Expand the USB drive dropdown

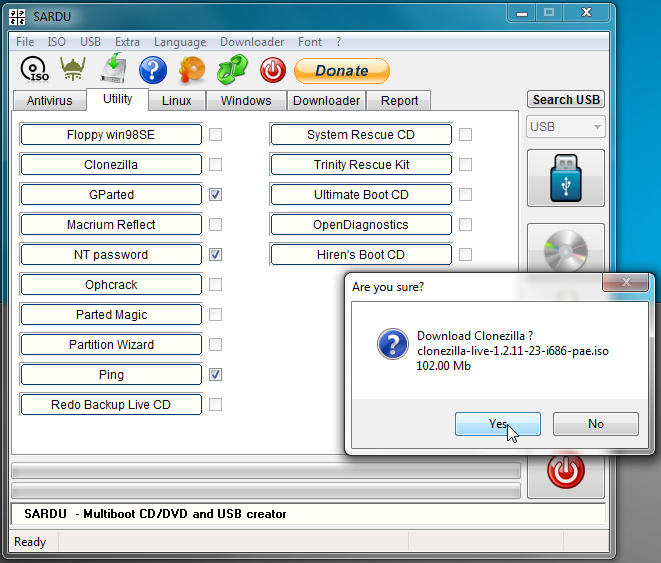pos(566,127)
